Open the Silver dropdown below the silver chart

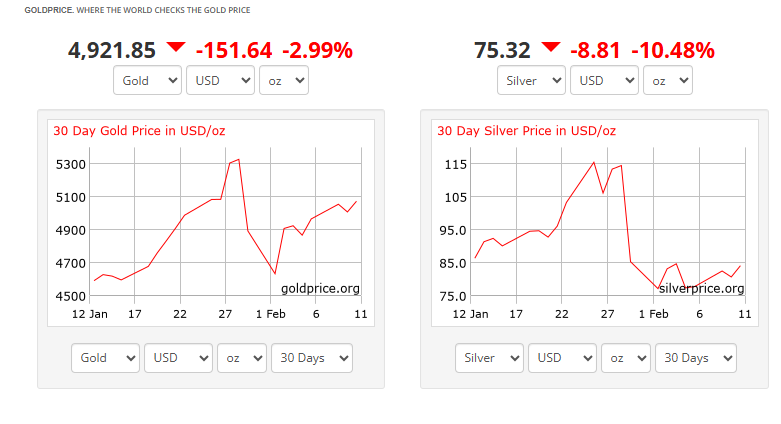pos(489,357)
